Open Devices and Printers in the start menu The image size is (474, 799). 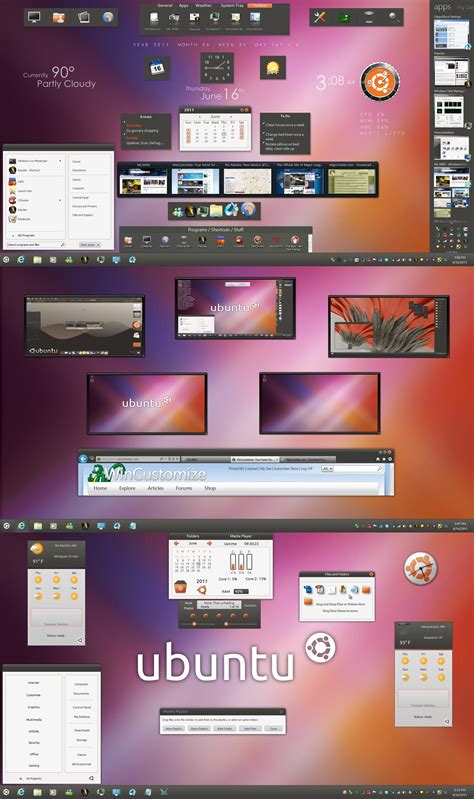(x=84, y=206)
